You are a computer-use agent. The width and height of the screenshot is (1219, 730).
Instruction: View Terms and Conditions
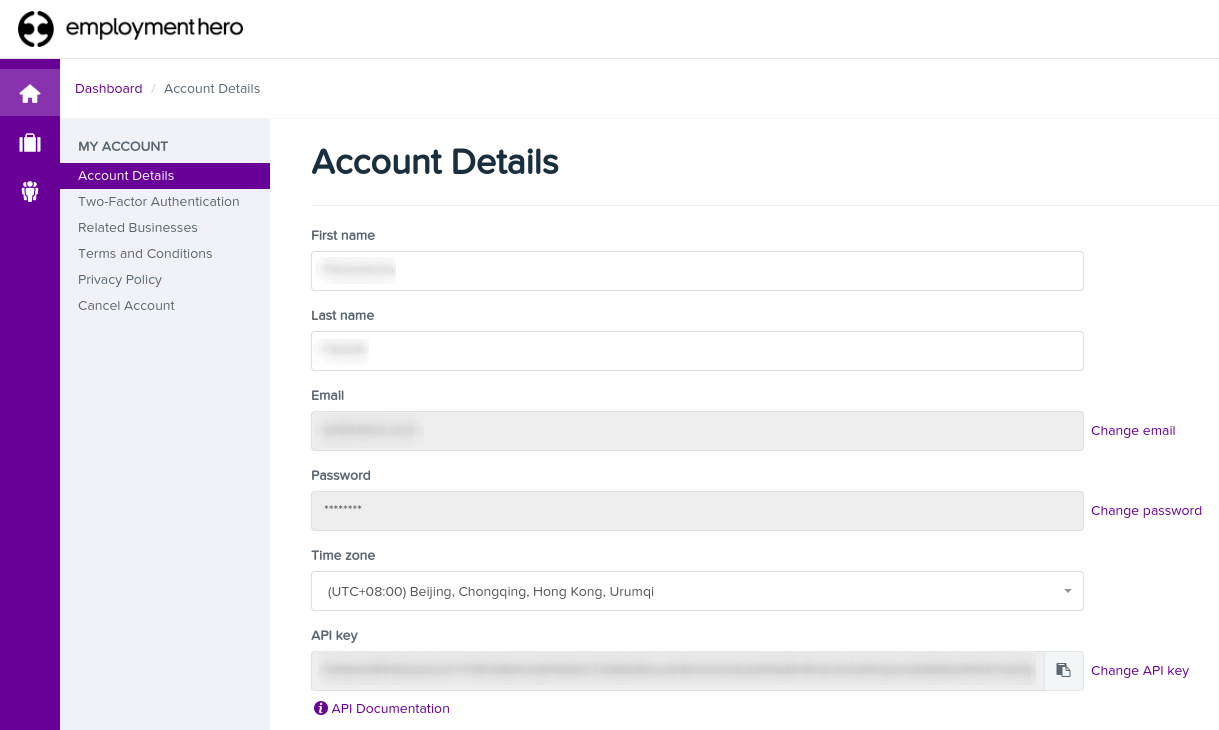pyautogui.click(x=145, y=253)
